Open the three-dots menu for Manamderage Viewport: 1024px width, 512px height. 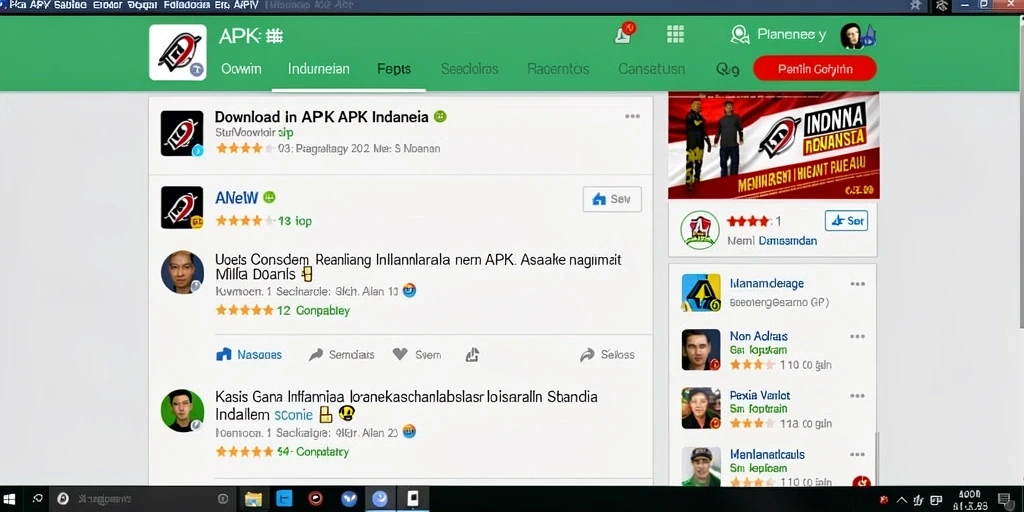pyautogui.click(x=857, y=284)
